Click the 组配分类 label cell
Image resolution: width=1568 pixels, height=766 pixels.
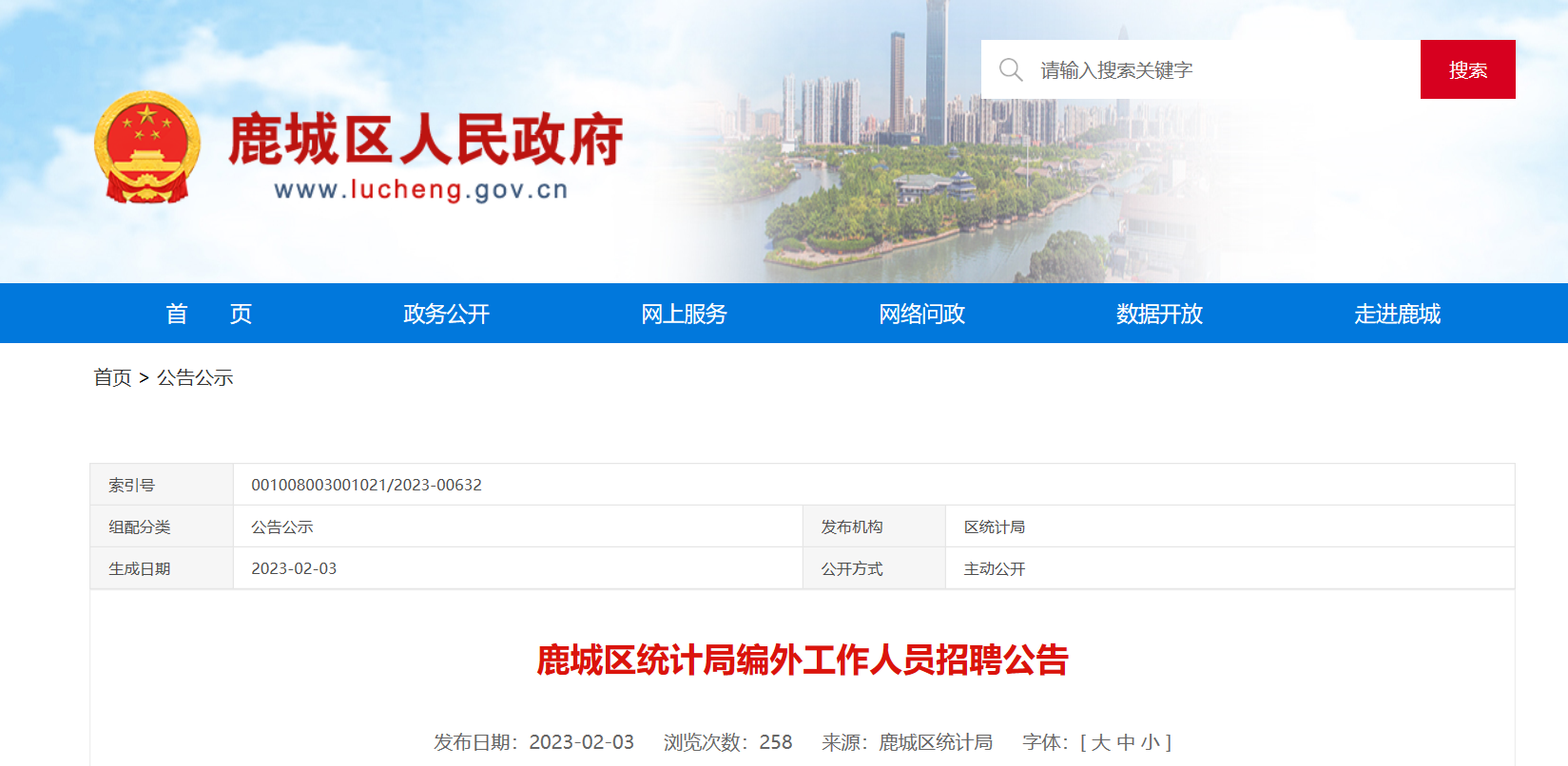tap(162, 527)
